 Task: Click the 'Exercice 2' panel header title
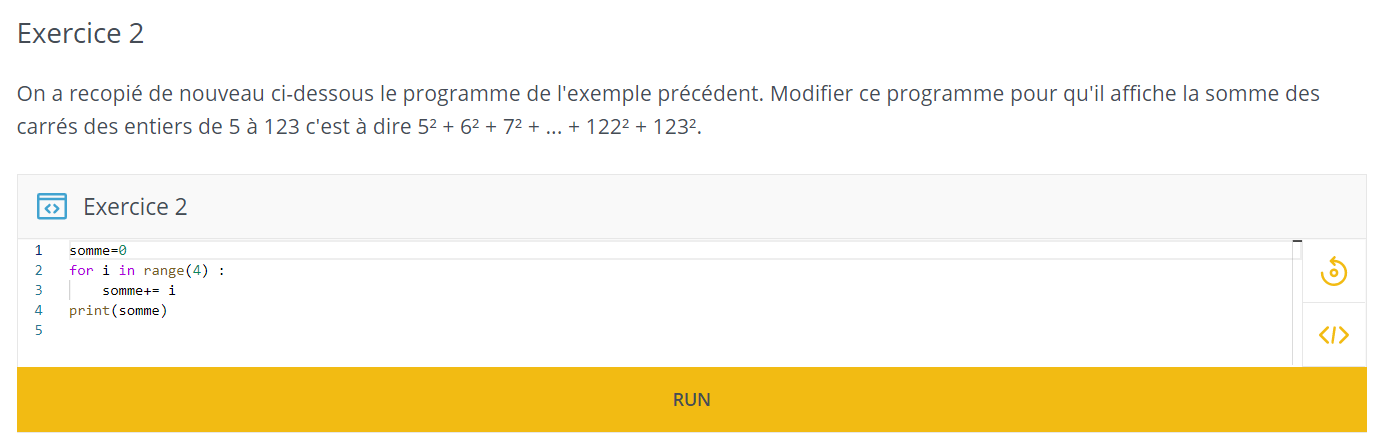click(135, 207)
